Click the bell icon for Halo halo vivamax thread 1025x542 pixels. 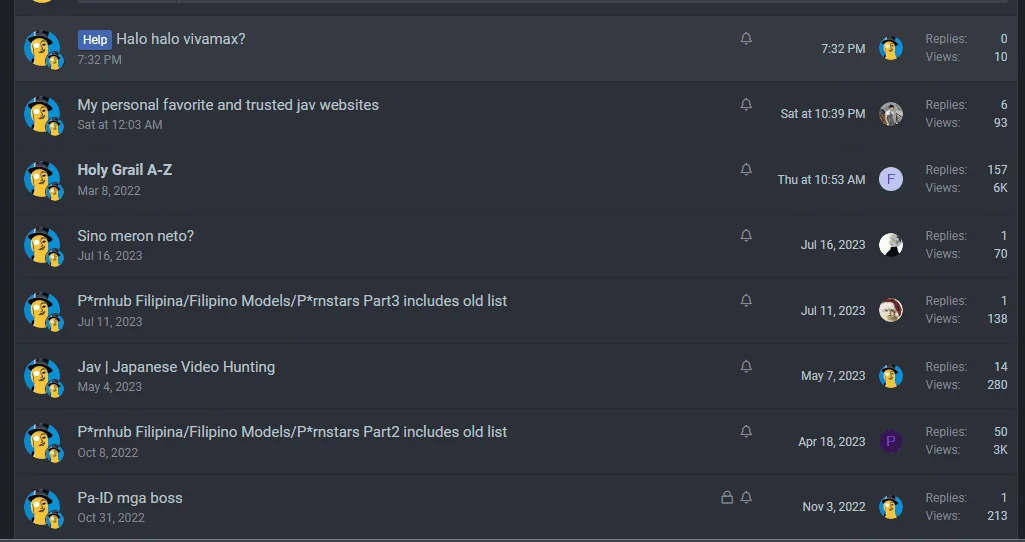(x=746, y=39)
